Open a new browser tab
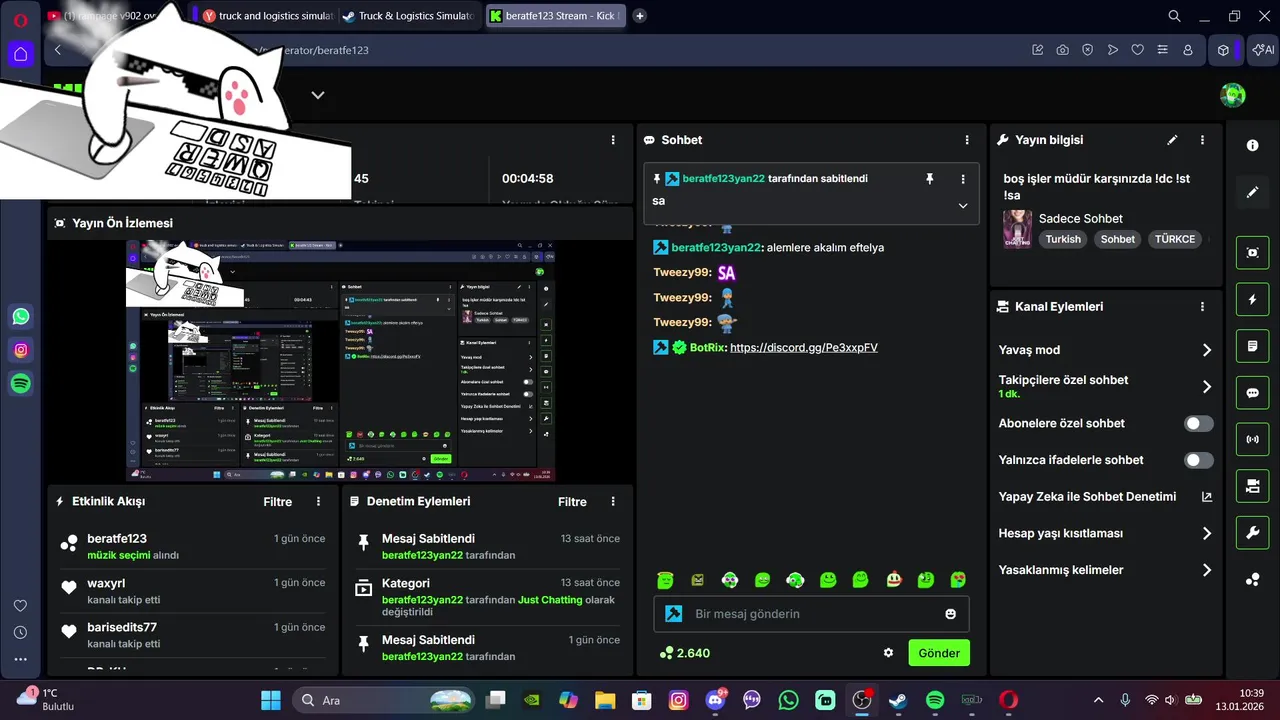The width and height of the screenshot is (1280, 720). tap(640, 16)
